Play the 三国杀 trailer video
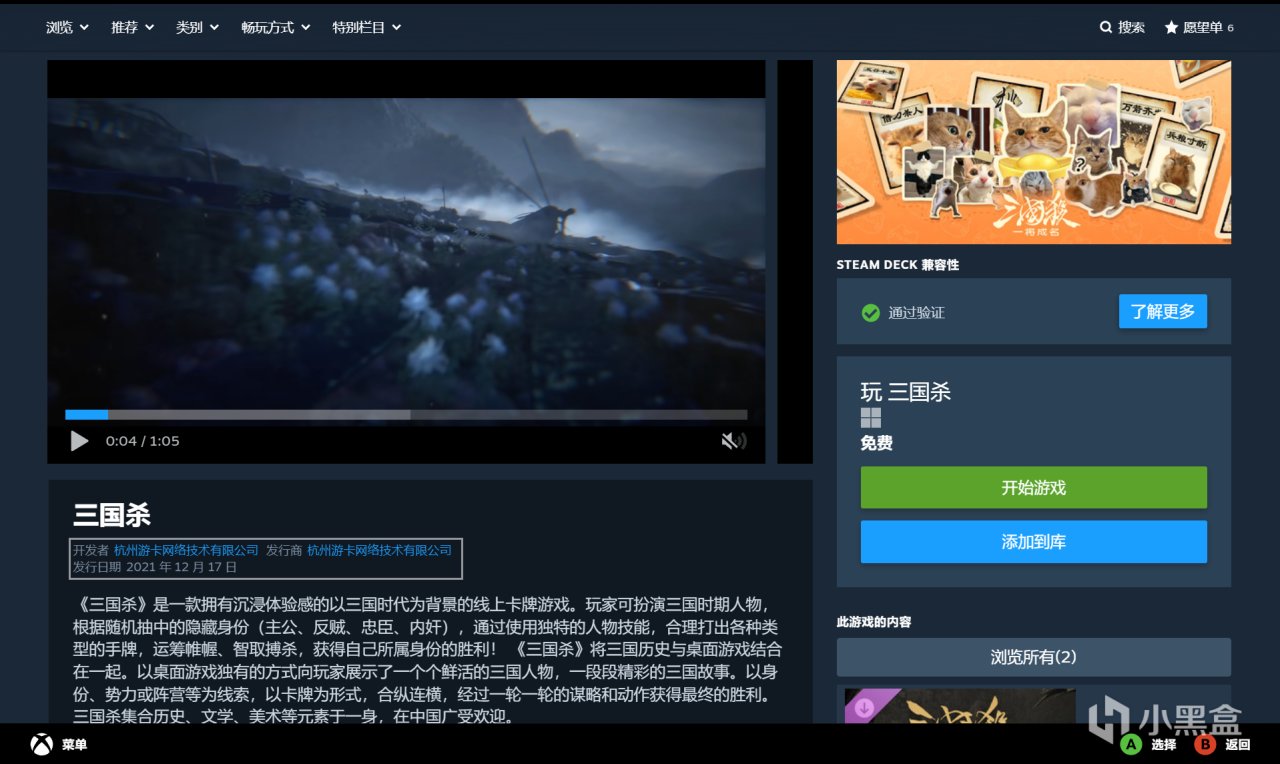 [x=79, y=441]
